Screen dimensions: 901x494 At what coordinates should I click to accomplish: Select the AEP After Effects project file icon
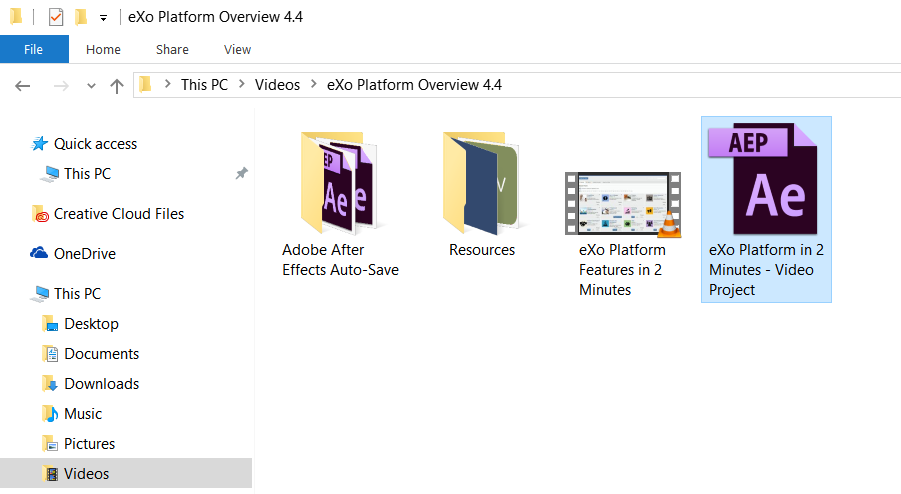pyautogui.click(x=763, y=179)
